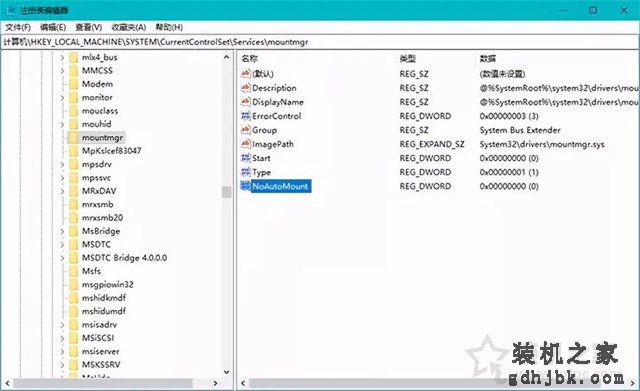The height and width of the screenshot is (391, 640).
Task: Click the mrxsmb folder icon
Action: coord(73,204)
